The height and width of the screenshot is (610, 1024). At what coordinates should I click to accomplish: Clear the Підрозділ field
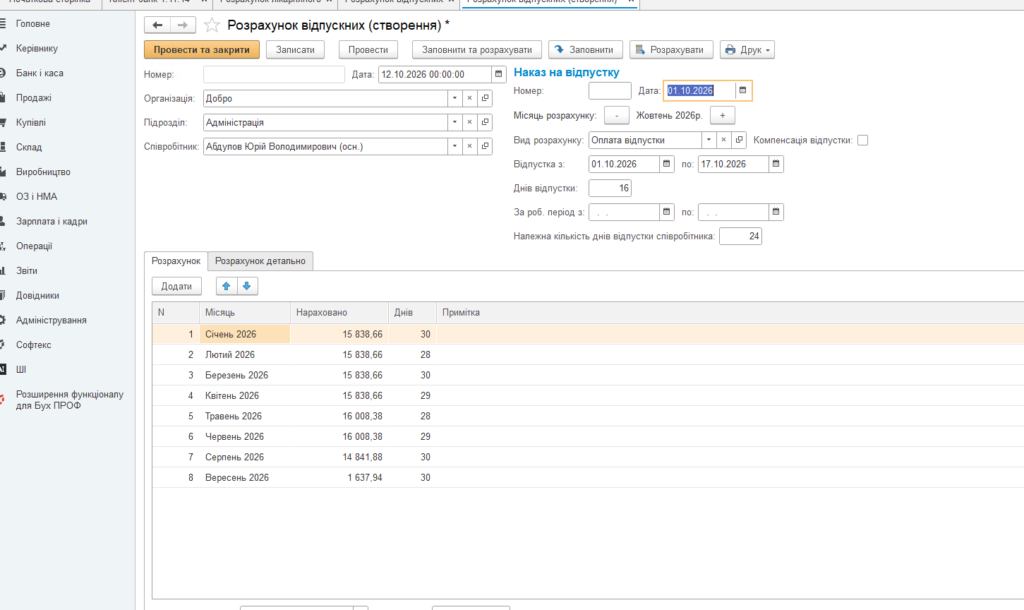(470, 123)
